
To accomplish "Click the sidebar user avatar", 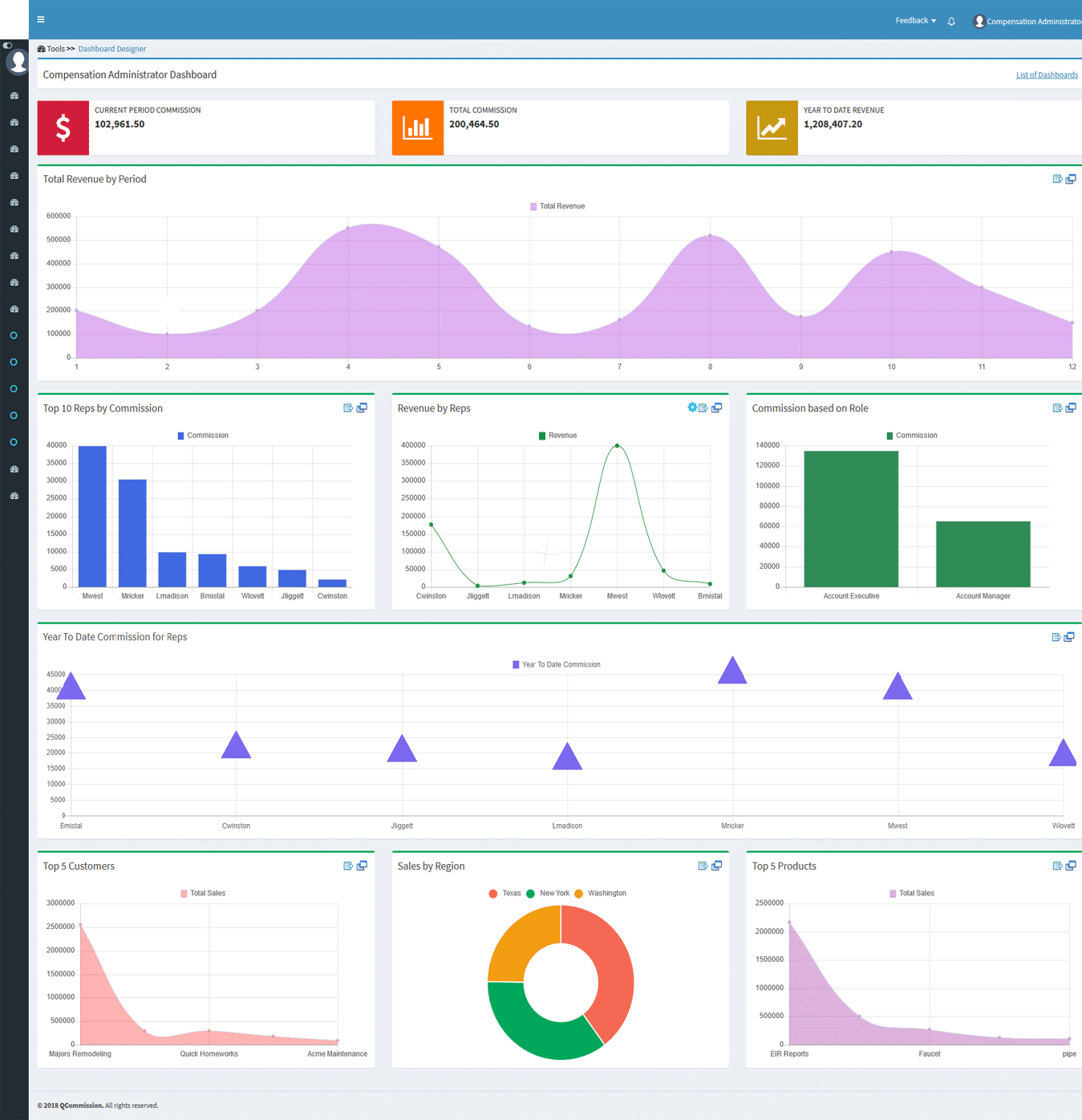I will [17, 62].
